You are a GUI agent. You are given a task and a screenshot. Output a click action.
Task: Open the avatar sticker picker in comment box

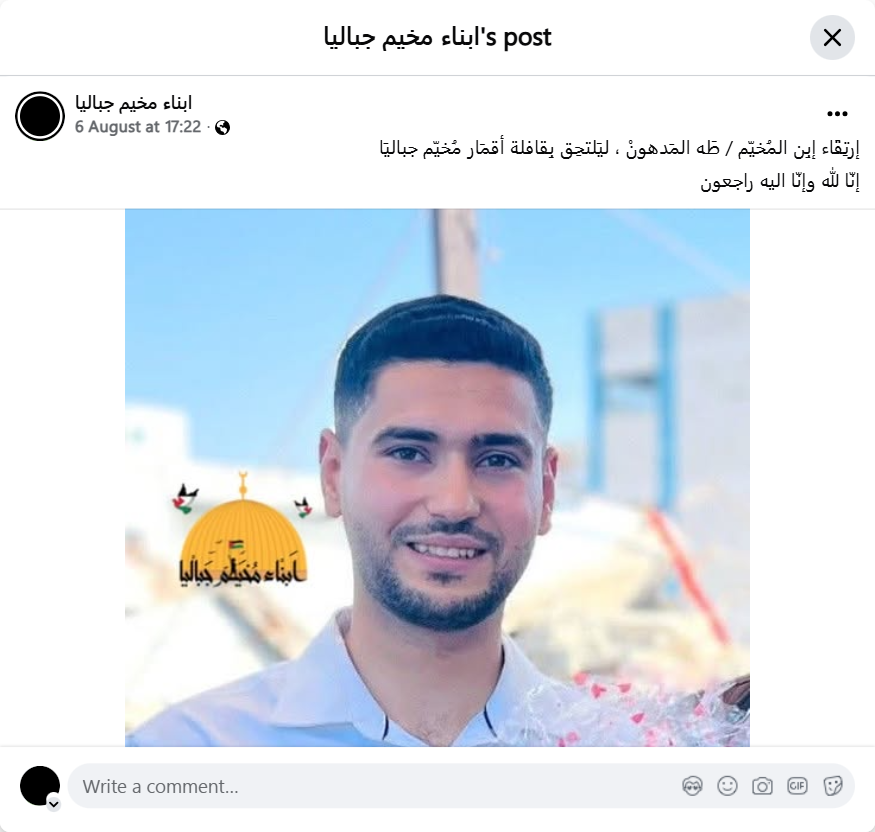coord(692,786)
